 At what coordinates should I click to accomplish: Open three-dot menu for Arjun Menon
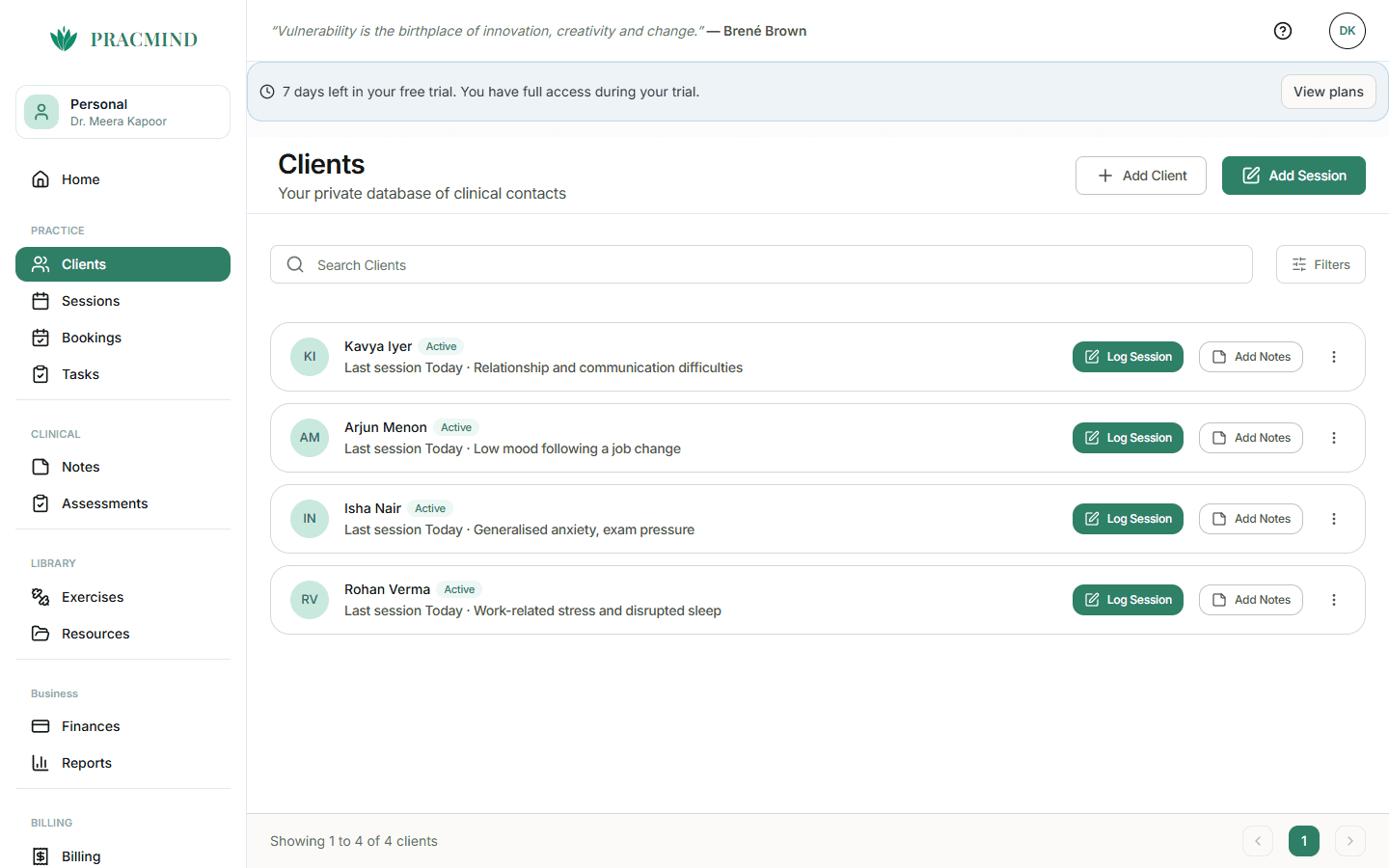[x=1334, y=438]
